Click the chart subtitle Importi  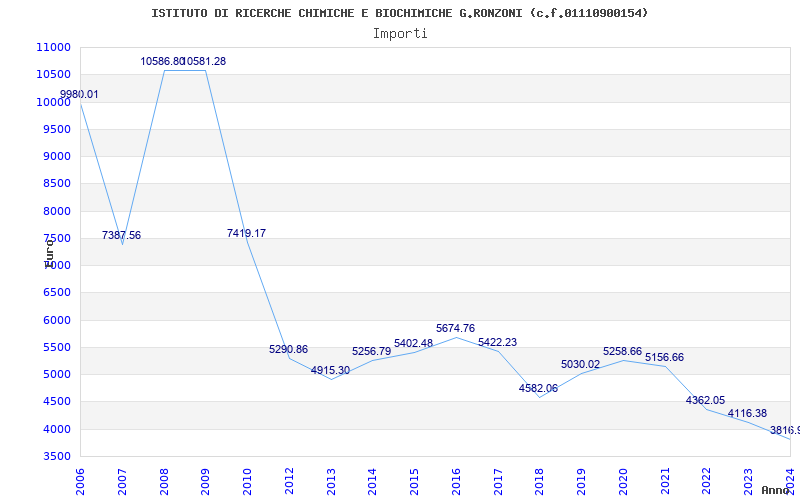(400, 34)
